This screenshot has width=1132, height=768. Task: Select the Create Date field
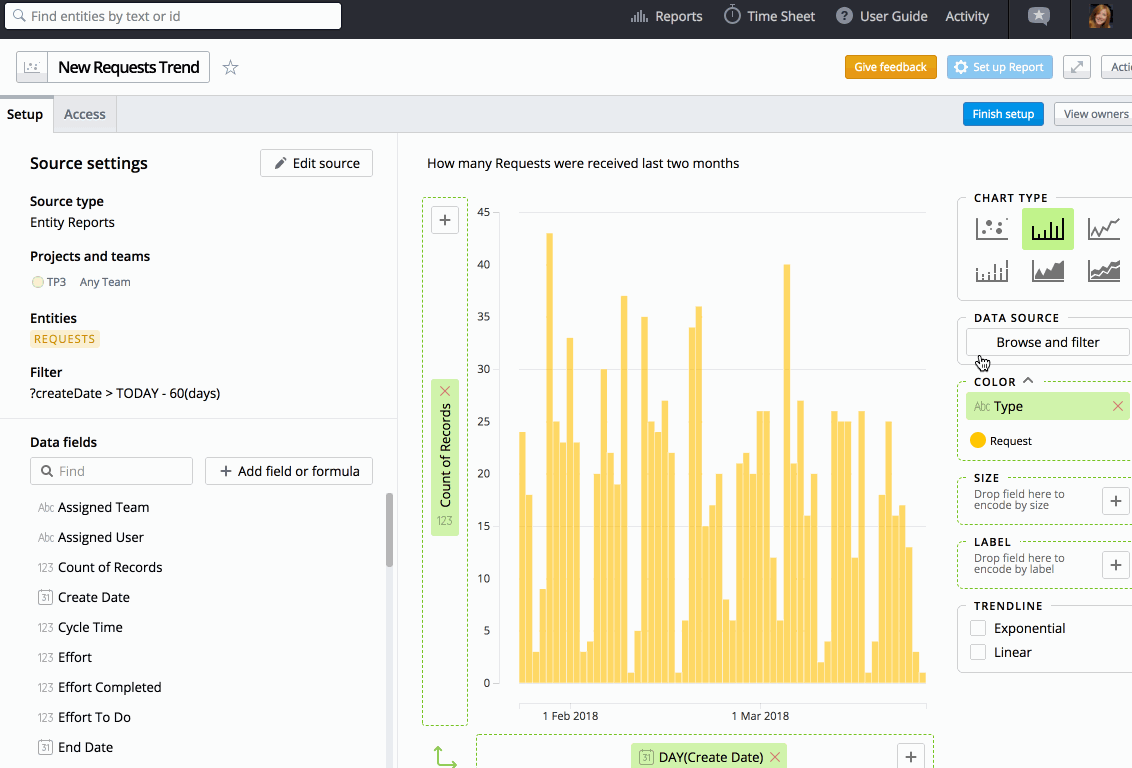click(94, 597)
